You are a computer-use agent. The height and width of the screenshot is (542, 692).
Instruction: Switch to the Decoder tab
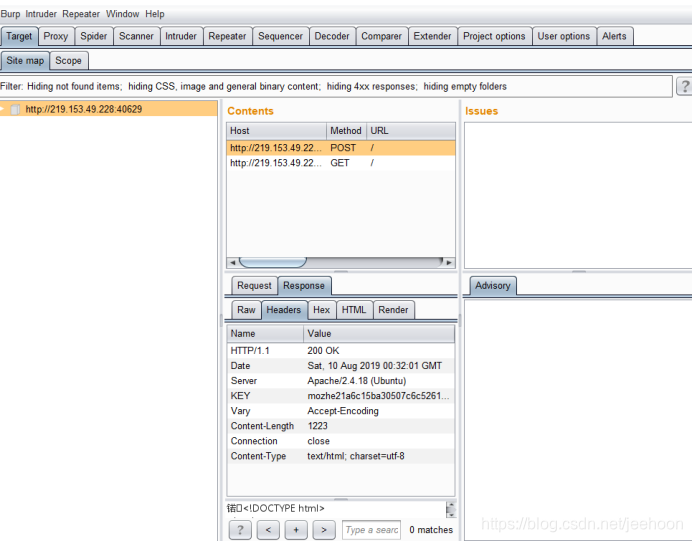coord(332,36)
